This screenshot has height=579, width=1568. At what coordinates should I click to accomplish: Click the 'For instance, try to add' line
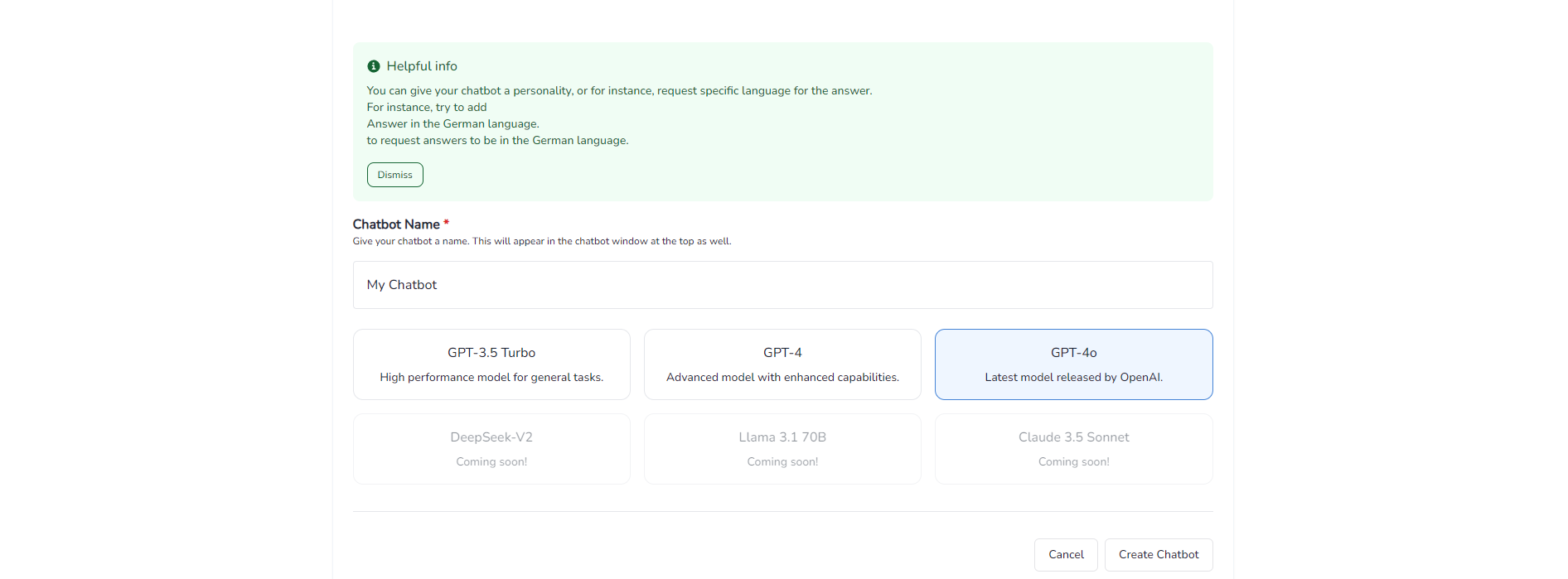(x=426, y=108)
